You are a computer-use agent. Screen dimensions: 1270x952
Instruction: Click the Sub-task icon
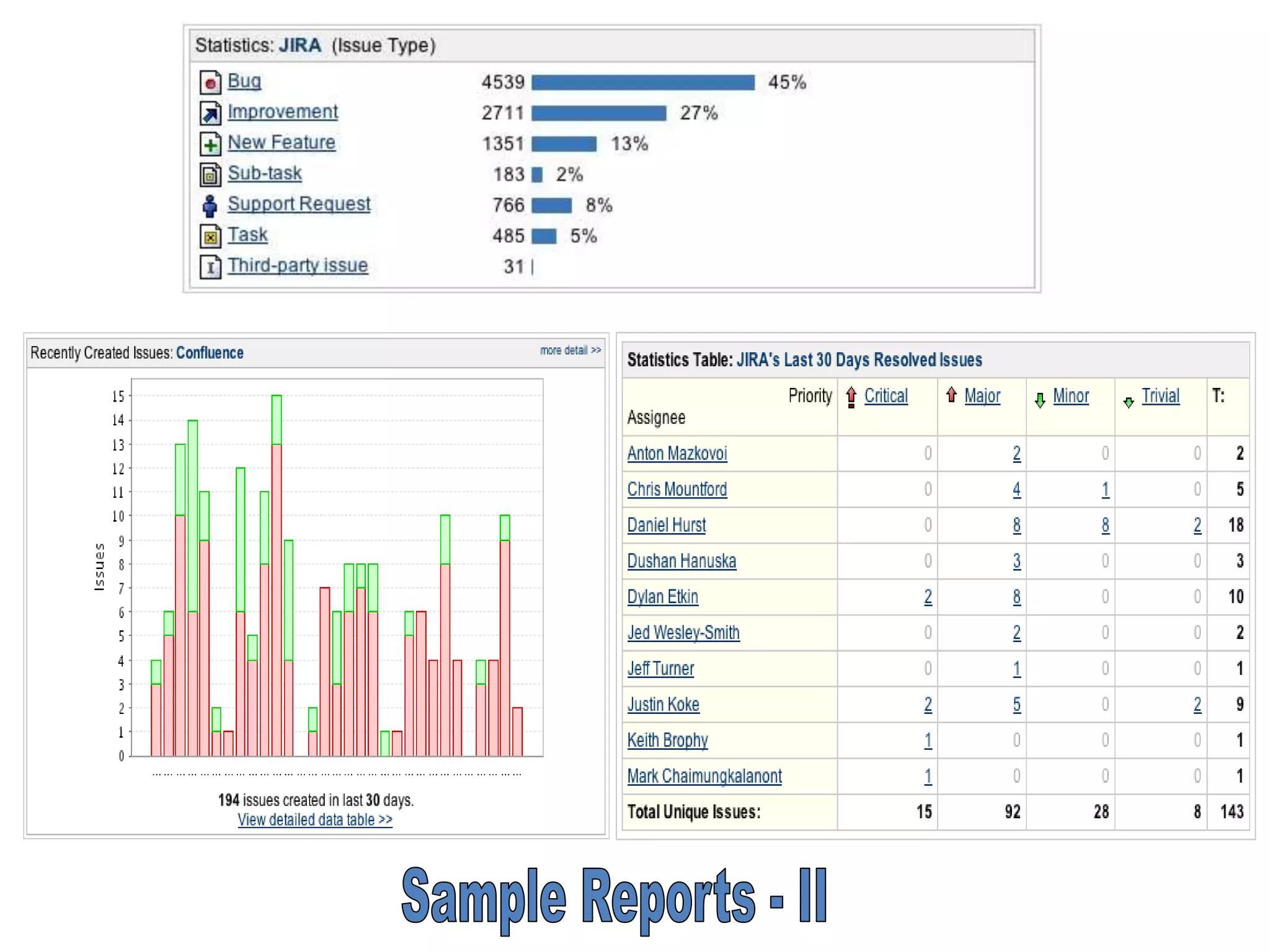coord(210,175)
